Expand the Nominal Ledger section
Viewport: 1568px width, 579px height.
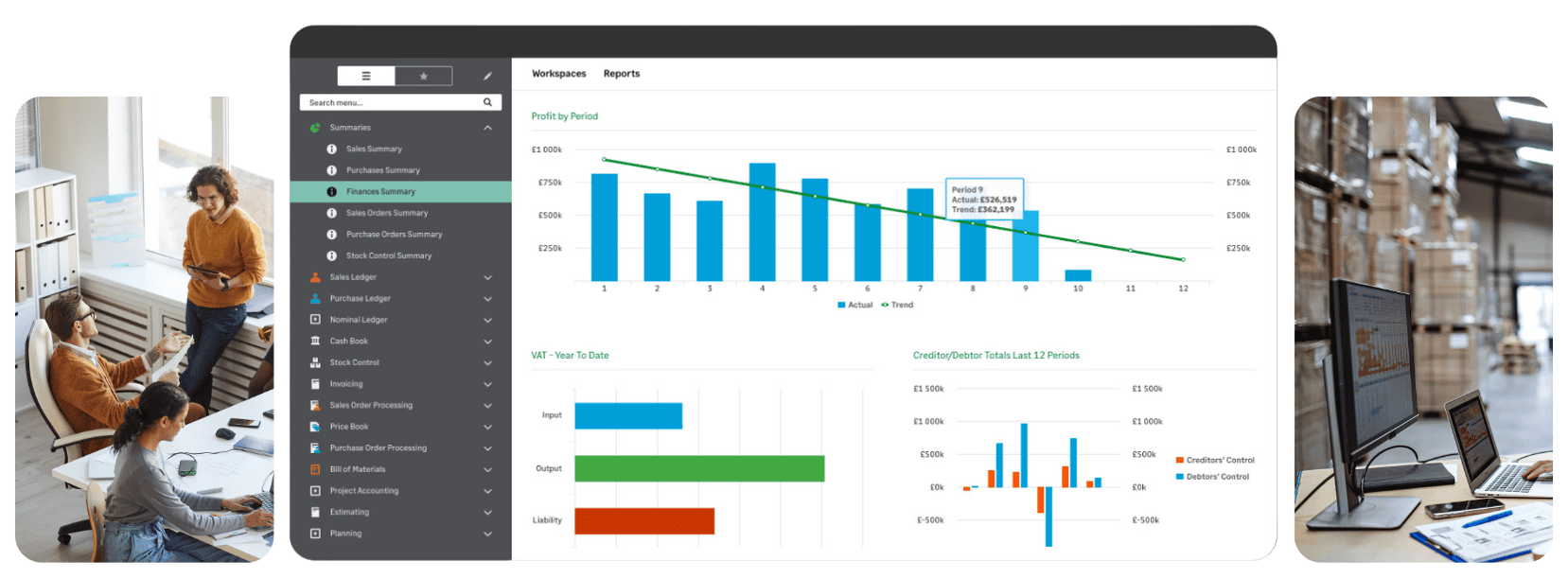pyautogui.click(x=487, y=320)
